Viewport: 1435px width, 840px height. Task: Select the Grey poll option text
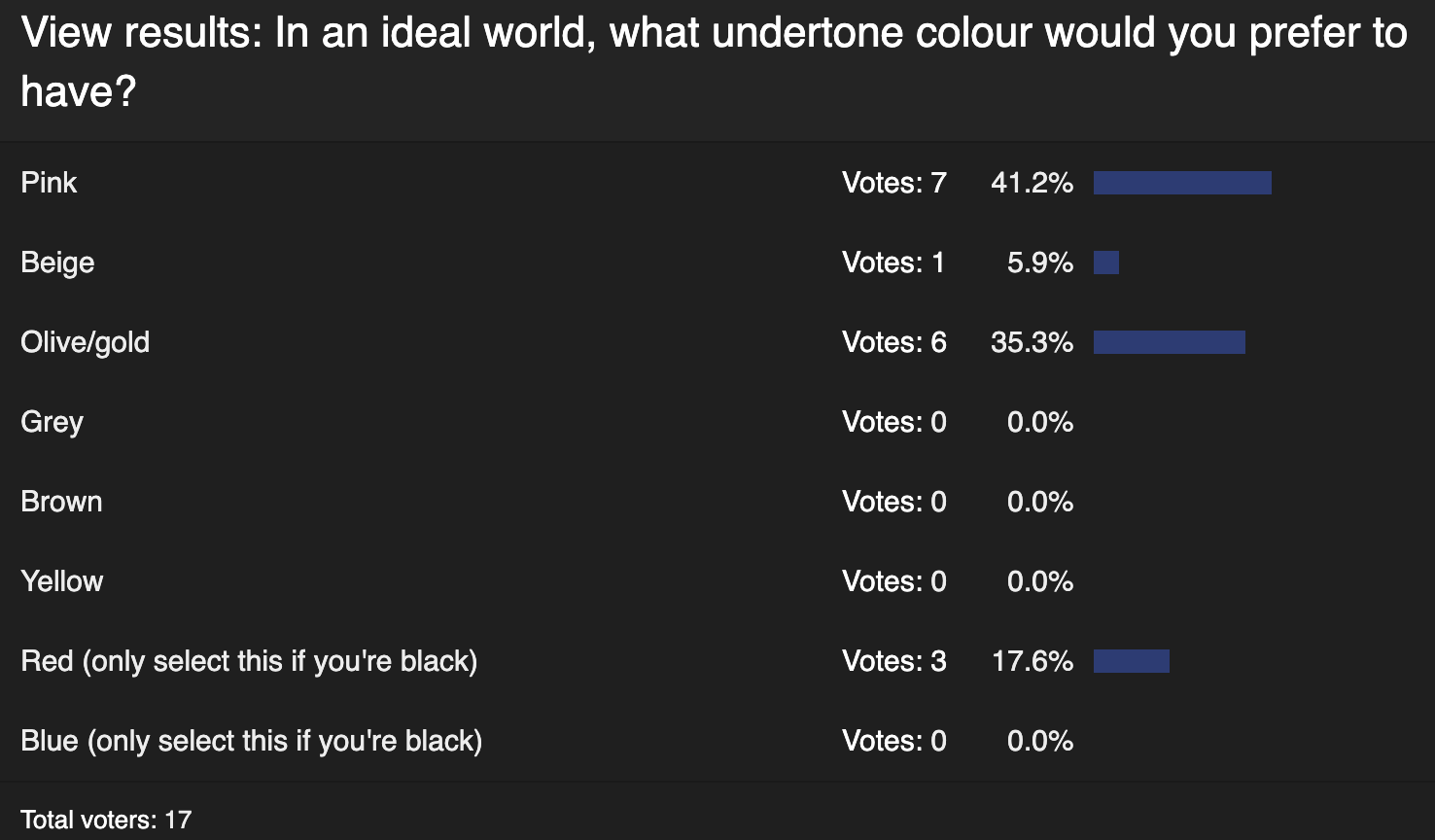click(52, 422)
